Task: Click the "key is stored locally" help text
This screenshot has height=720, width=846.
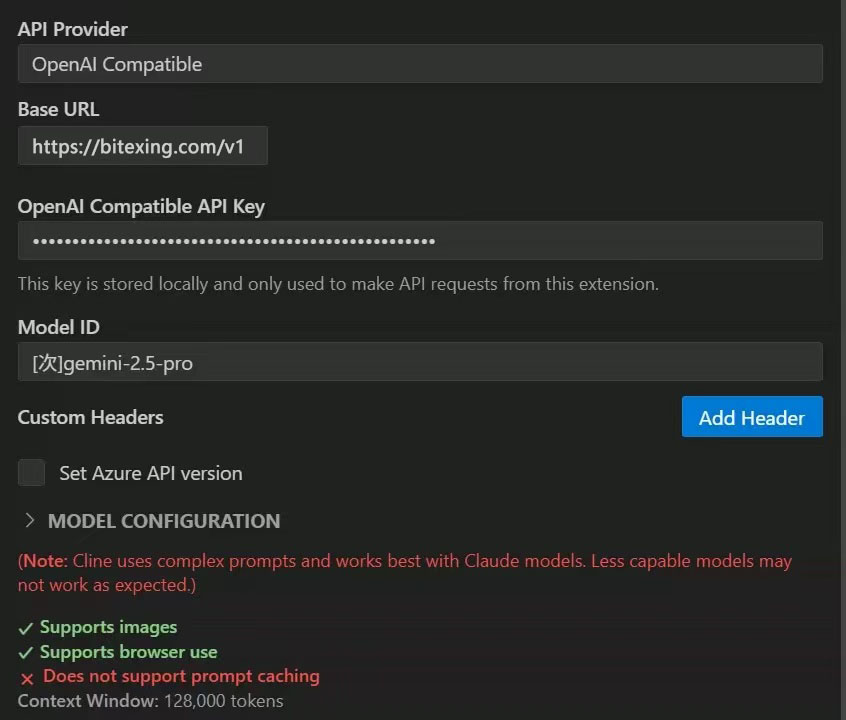Action: [x=338, y=284]
